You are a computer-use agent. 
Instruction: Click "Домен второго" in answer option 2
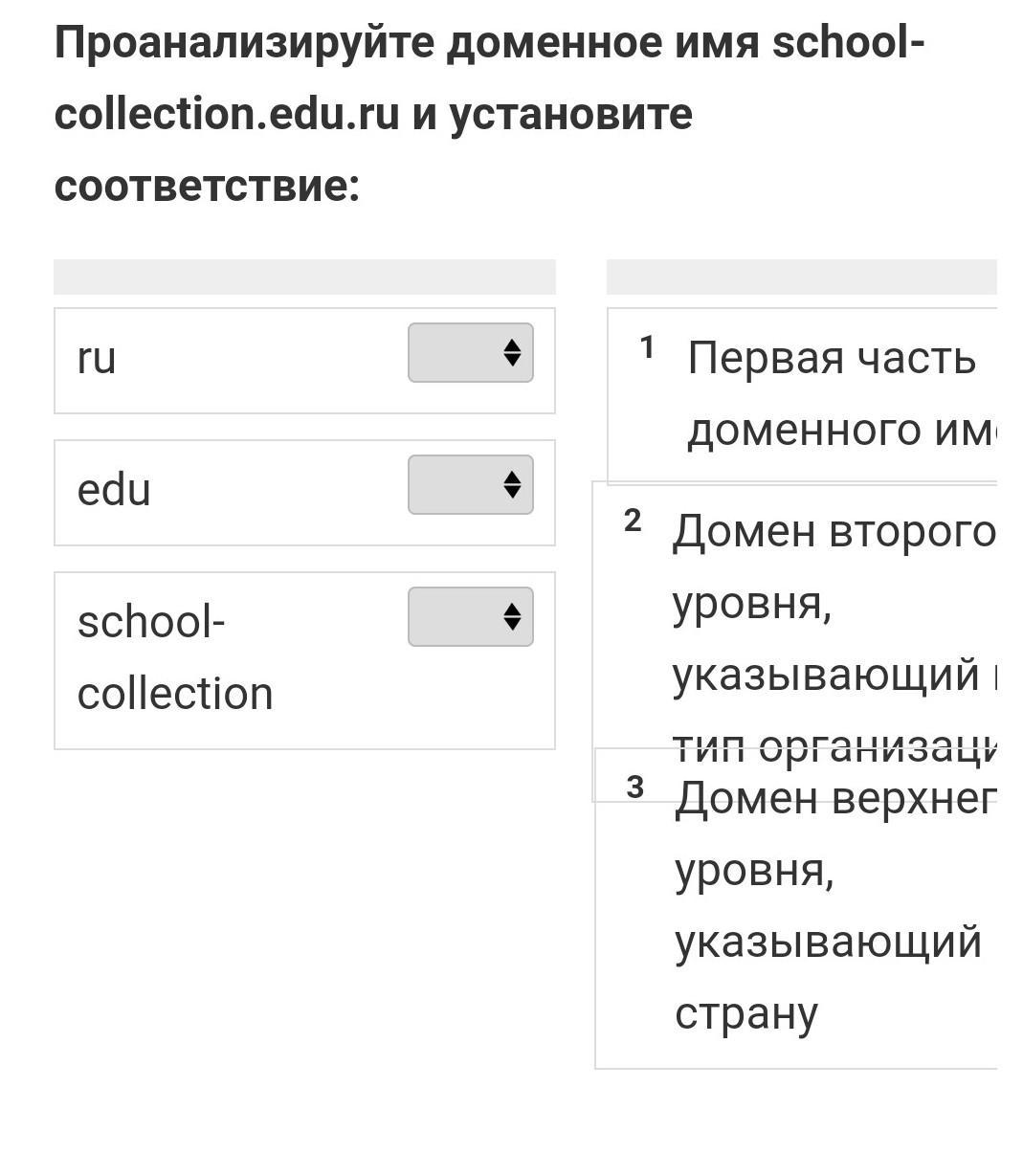point(833,532)
